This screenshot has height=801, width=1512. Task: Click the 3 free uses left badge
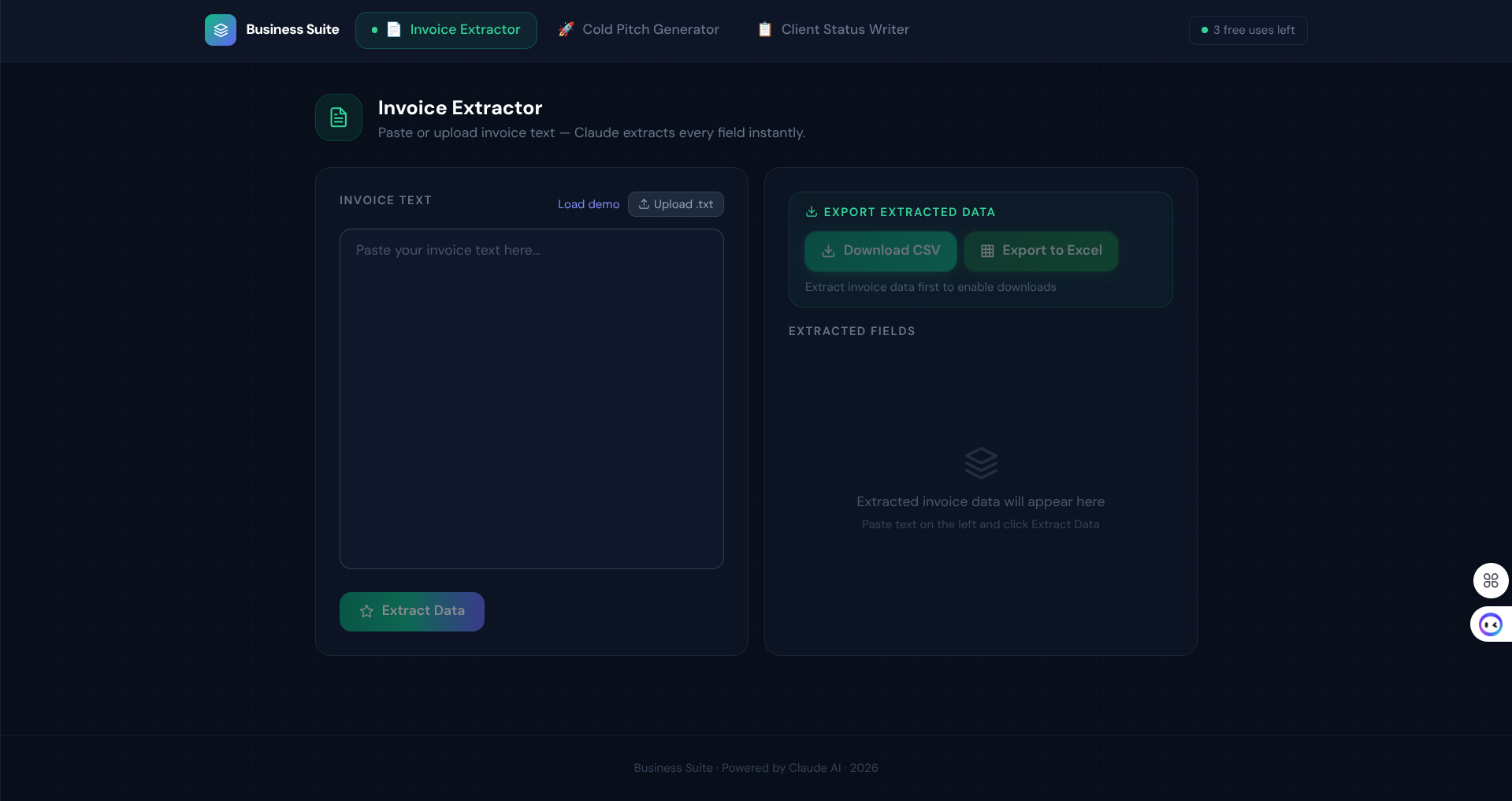1248,30
